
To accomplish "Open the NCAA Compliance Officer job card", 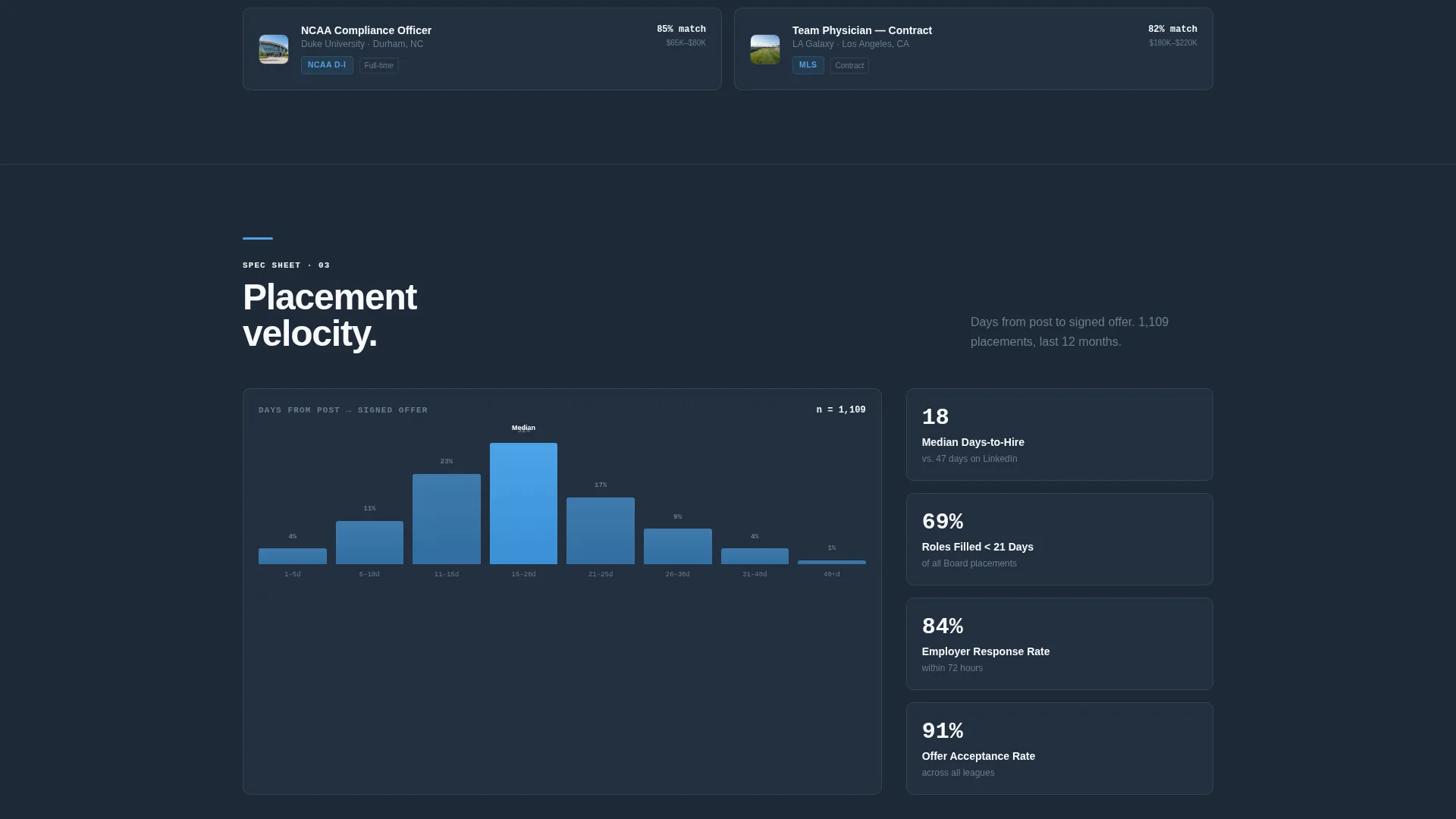I will (482, 49).
